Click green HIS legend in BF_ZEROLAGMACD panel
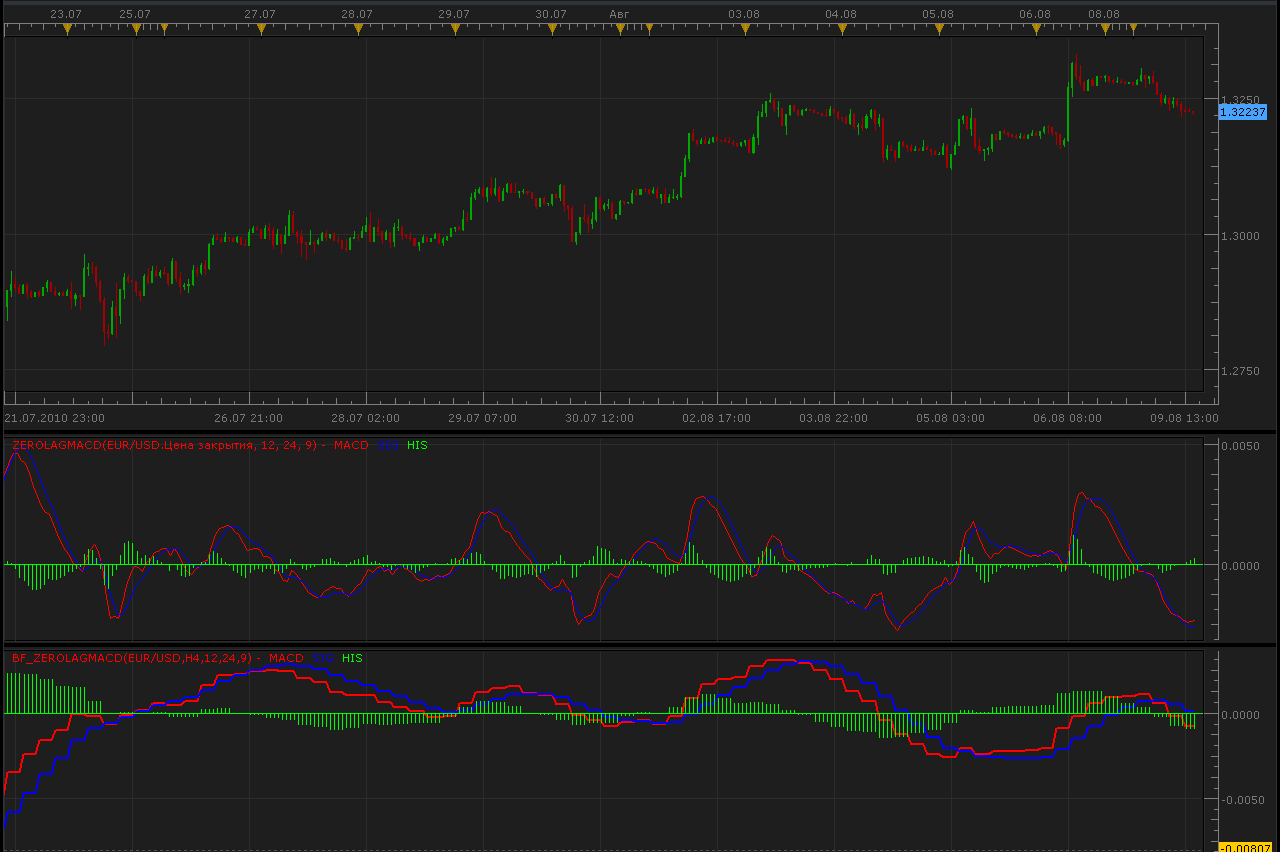This screenshot has width=1280, height=852. click(352, 658)
